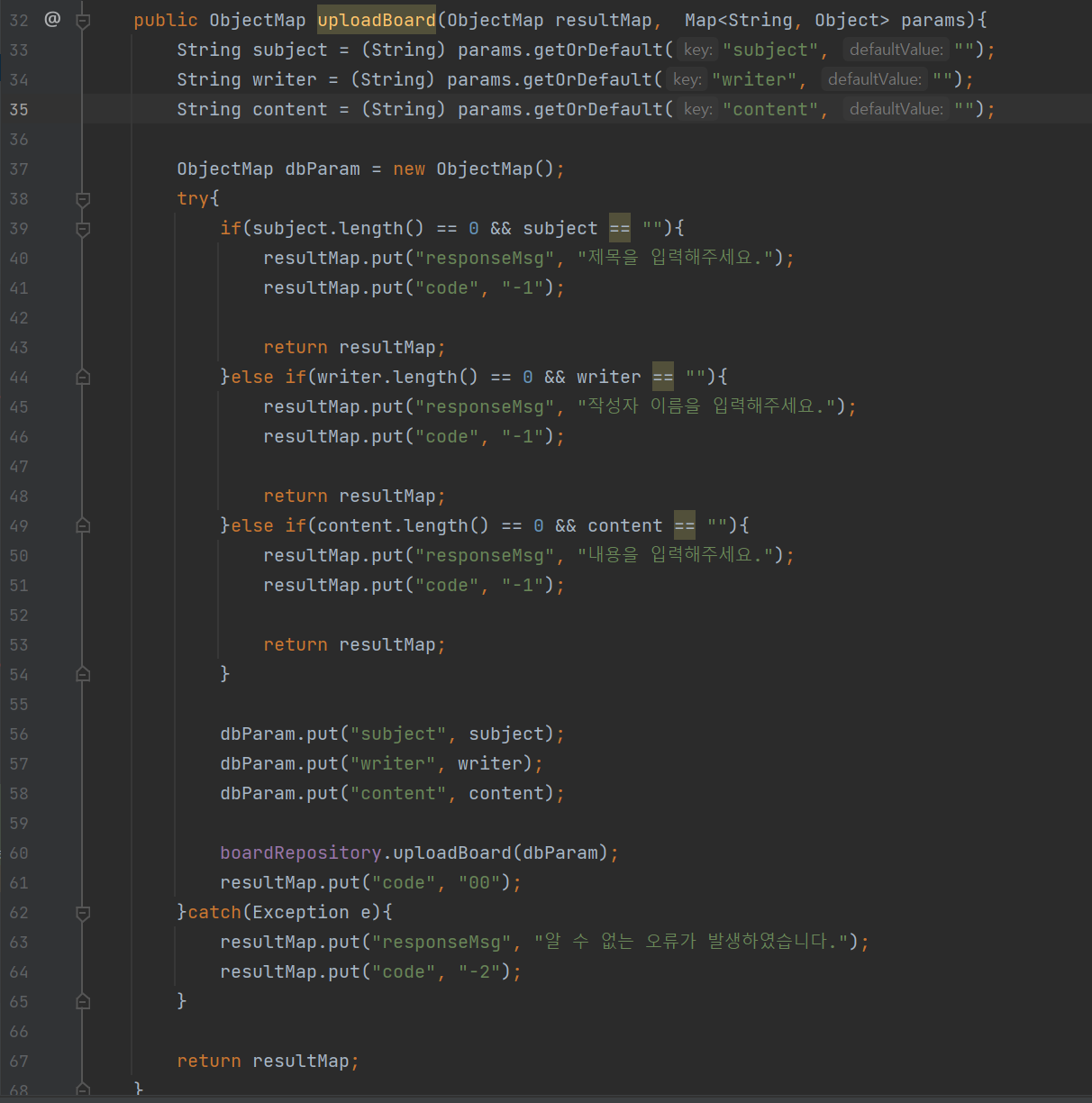Click the "-1" string on line 41

point(523,287)
